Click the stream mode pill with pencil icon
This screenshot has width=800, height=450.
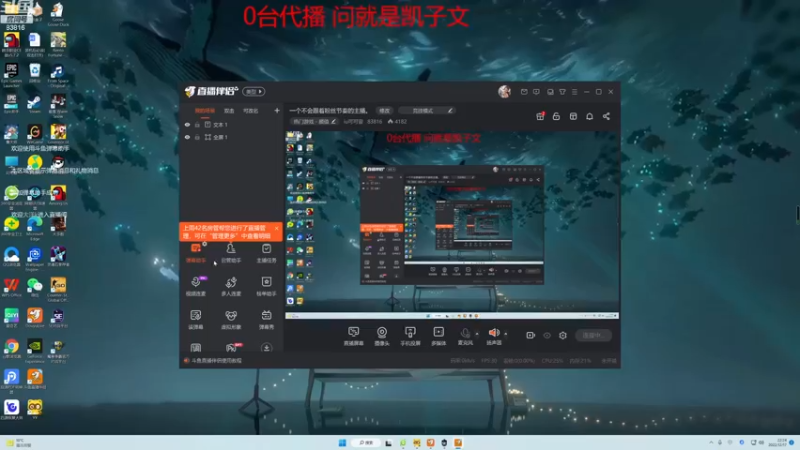click(427, 111)
